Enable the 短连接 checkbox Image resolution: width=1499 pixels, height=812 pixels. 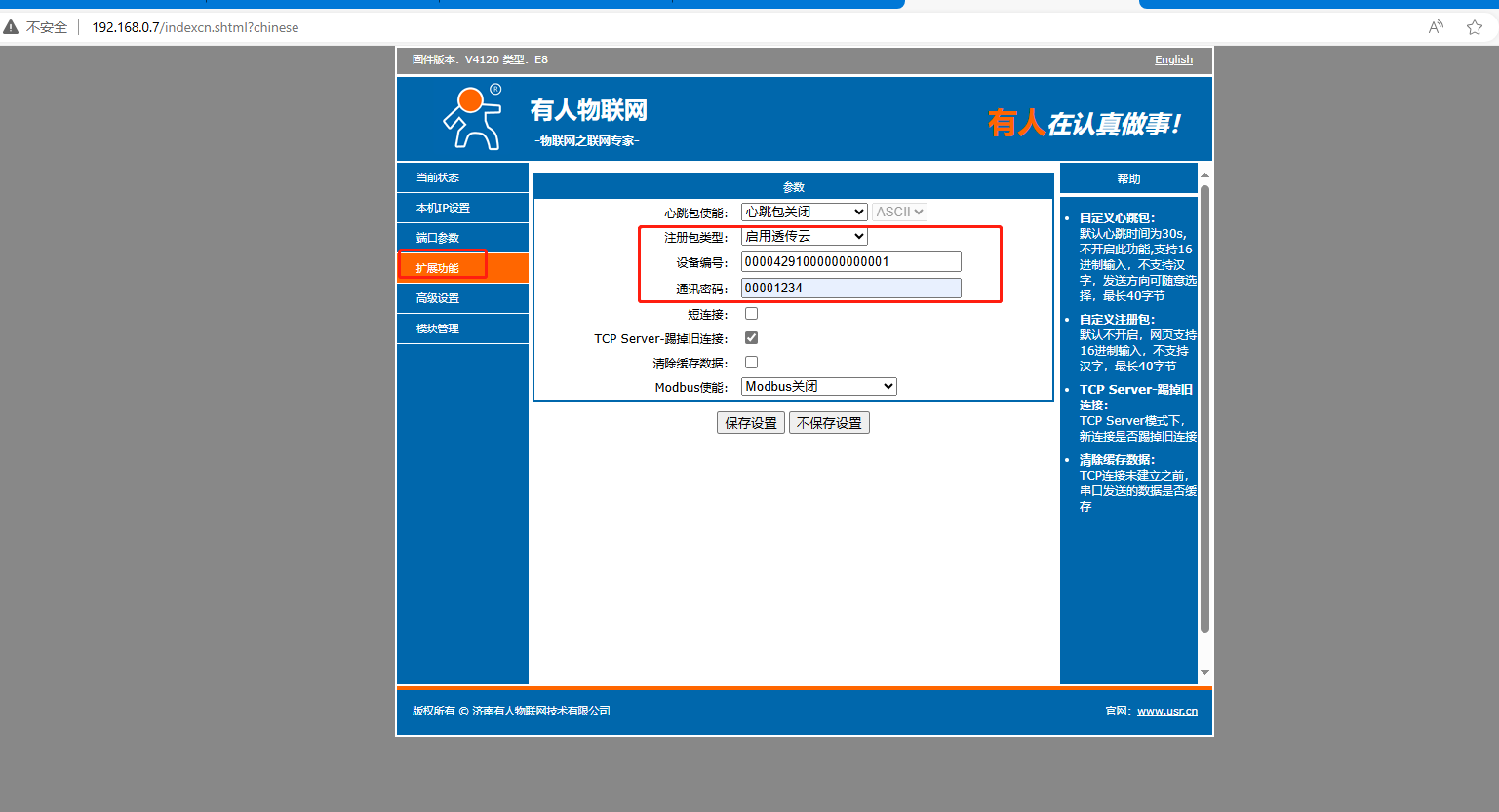coord(751,314)
